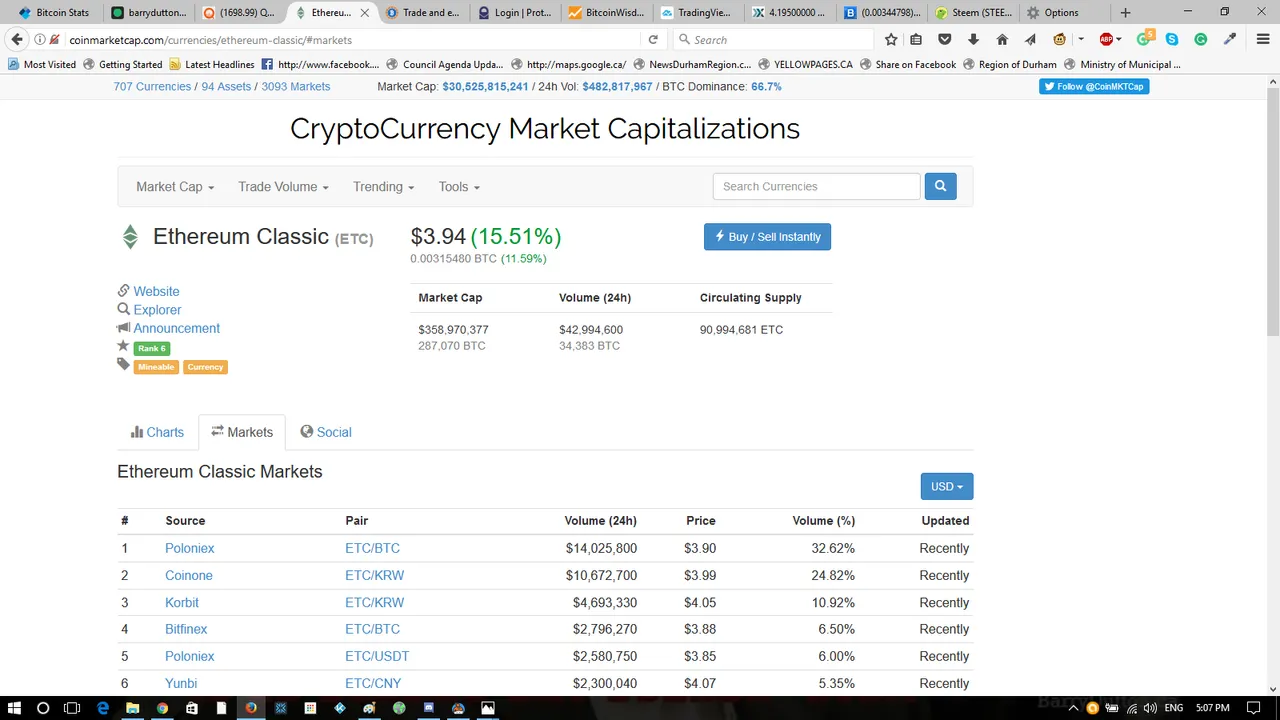Click the blue search magnifier button
This screenshot has width=1280, height=720.
pos(940,186)
